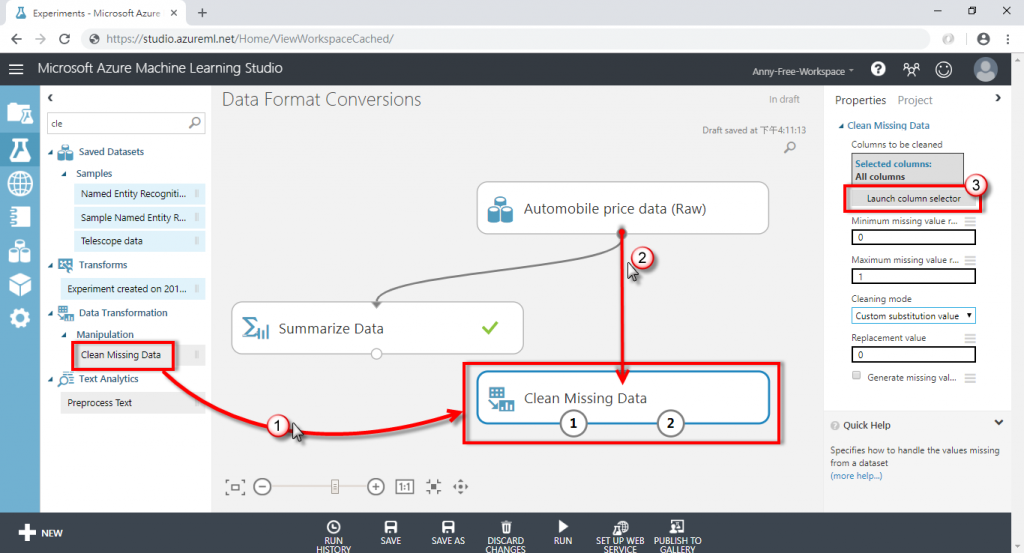Select Sample Named Entity R... dataset
The width and height of the screenshot is (1024, 553).
tap(139, 217)
